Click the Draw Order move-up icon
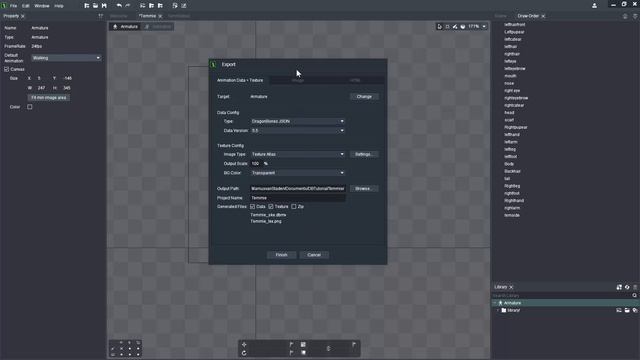 tap(625, 16)
